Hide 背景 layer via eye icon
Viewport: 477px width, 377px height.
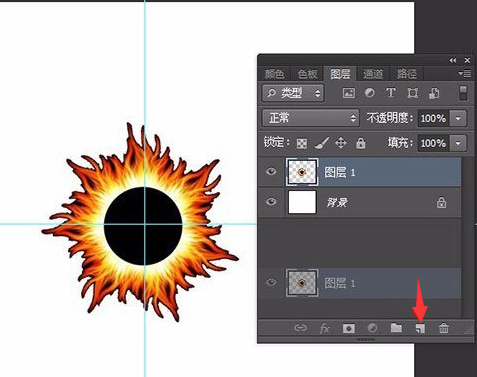click(271, 201)
